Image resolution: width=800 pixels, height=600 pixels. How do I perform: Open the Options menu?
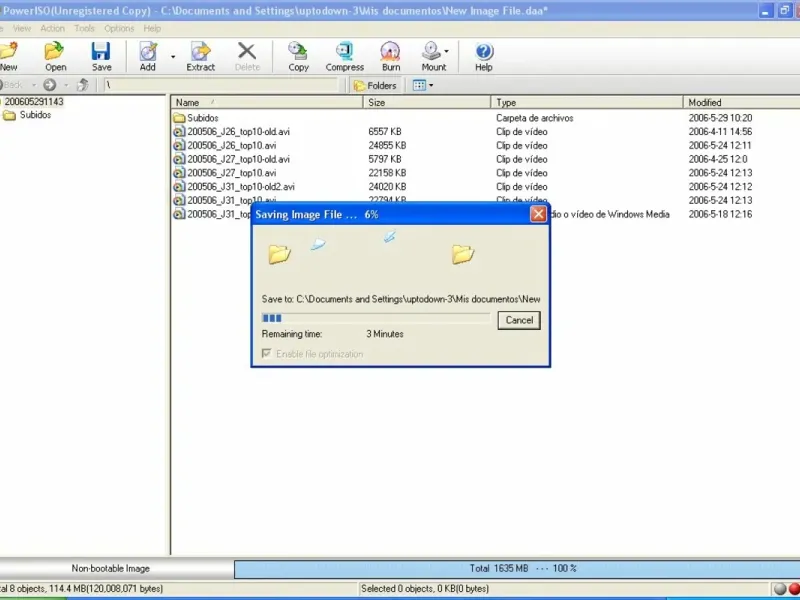click(119, 29)
